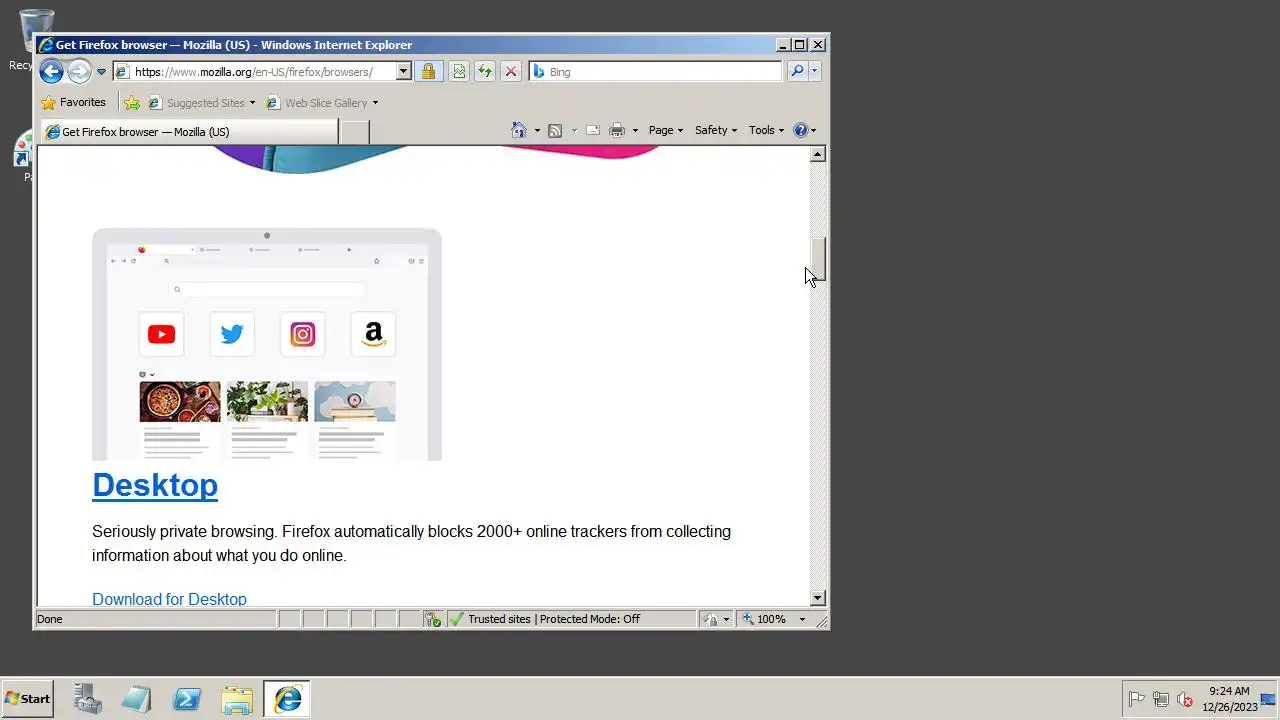Open Suggested Sites in the favorites bar
Viewport: 1280px width, 720px height.
196,103
